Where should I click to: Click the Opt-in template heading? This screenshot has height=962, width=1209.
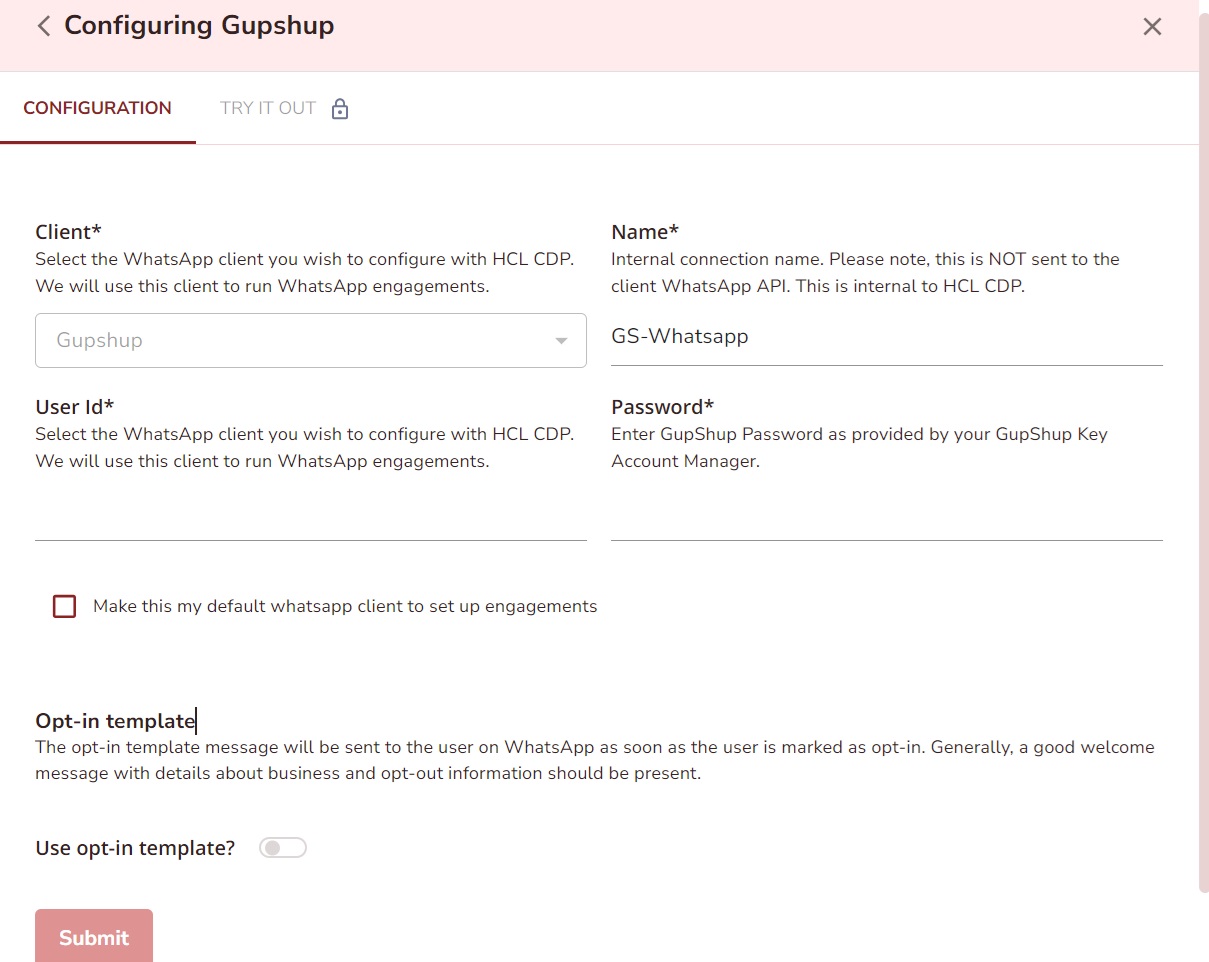click(x=115, y=721)
